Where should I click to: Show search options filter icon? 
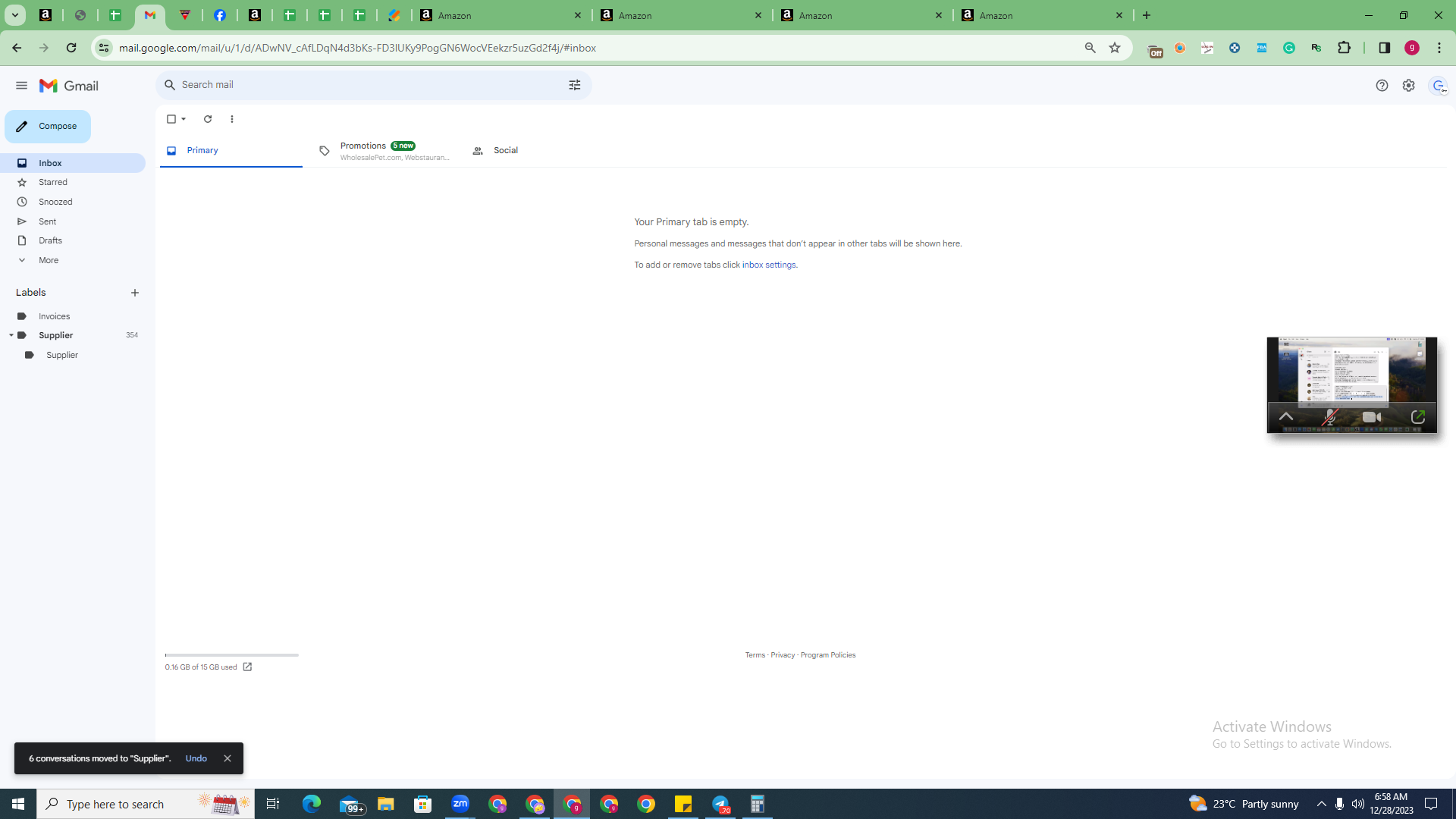[x=575, y=85]
